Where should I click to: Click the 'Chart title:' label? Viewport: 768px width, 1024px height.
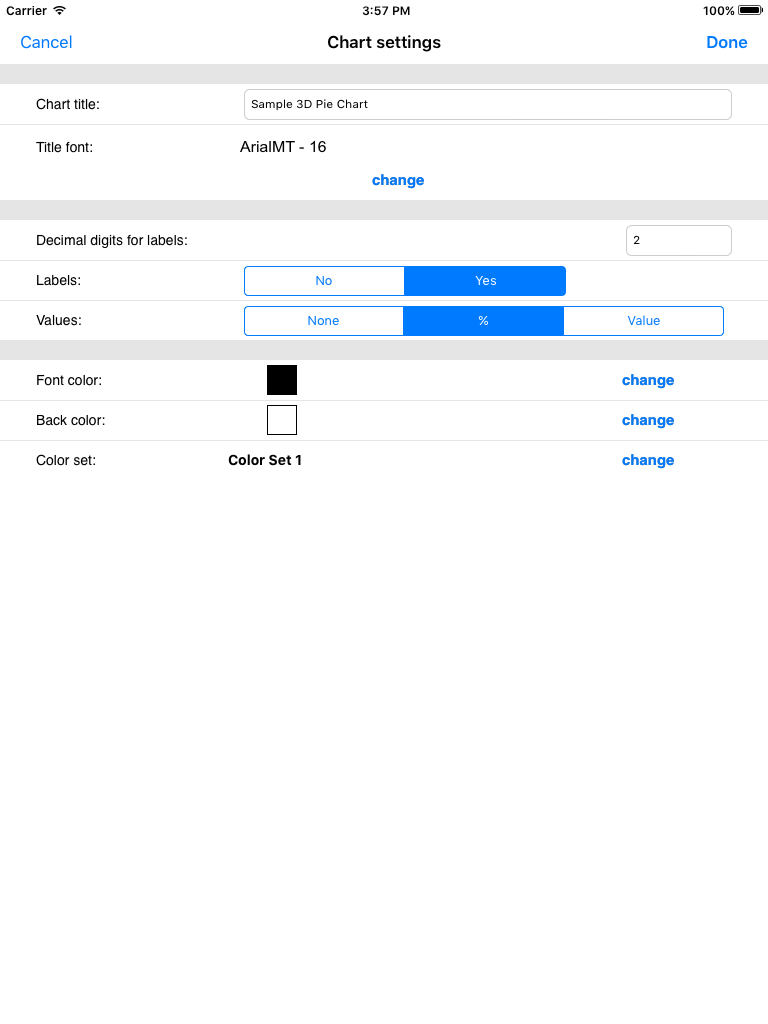coord(68,104)
